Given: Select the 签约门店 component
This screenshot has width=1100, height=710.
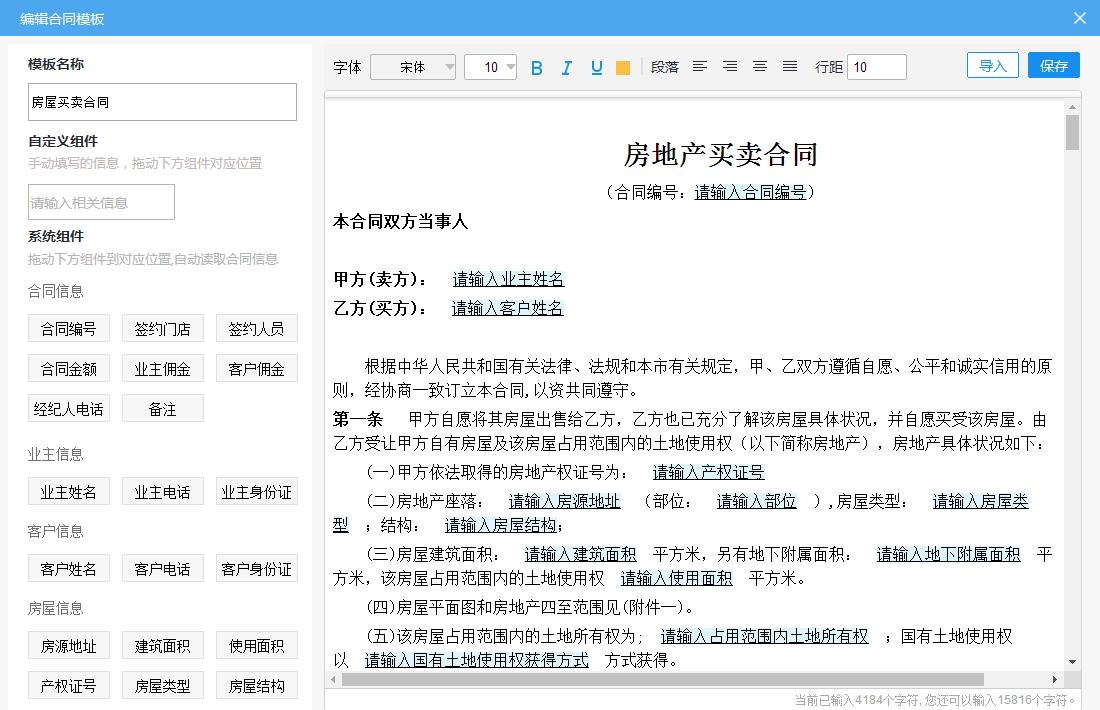Looking at the screenshot, I should point(162,328).
